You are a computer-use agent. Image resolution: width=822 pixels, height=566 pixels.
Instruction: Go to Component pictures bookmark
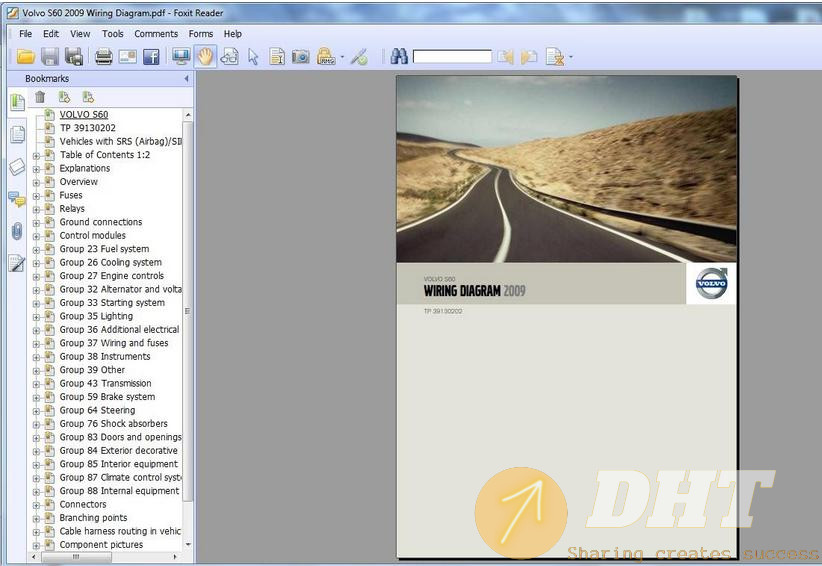tap(101, 545)
